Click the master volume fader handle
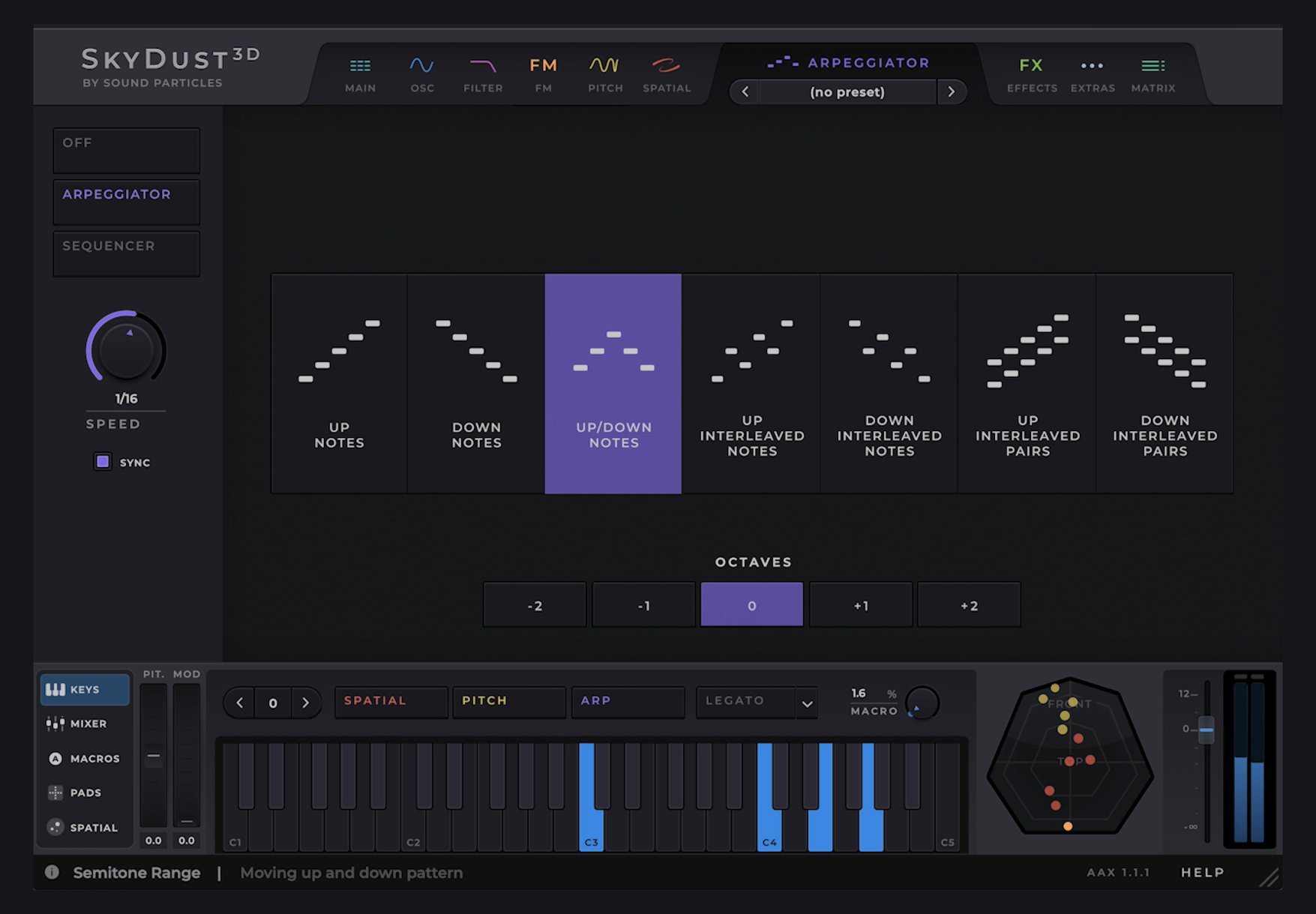The height and width of the screenshot is (914, 1316). (1206, 730)
